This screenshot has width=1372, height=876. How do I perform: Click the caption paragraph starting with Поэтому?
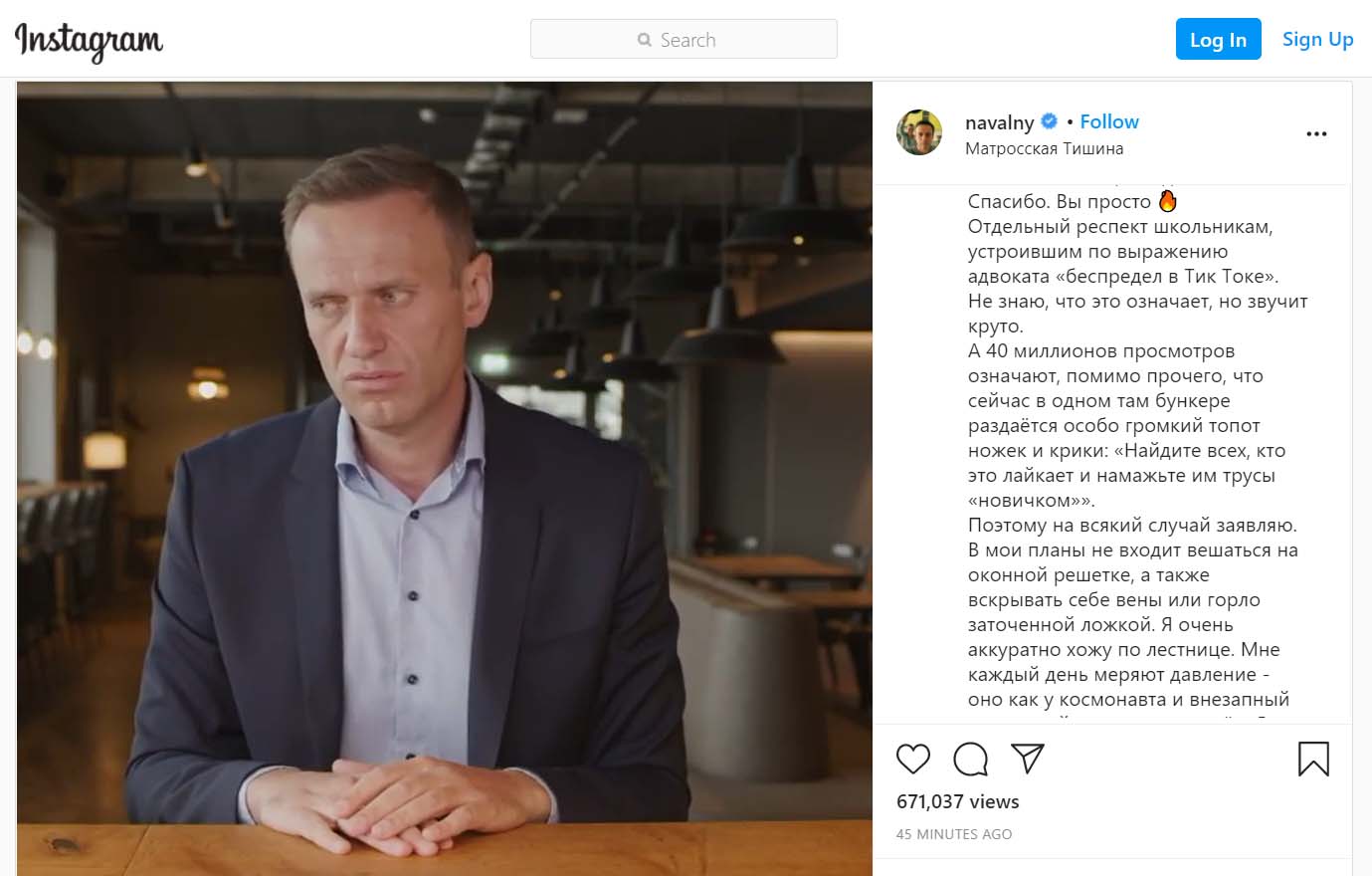(x=1132, y=525)
